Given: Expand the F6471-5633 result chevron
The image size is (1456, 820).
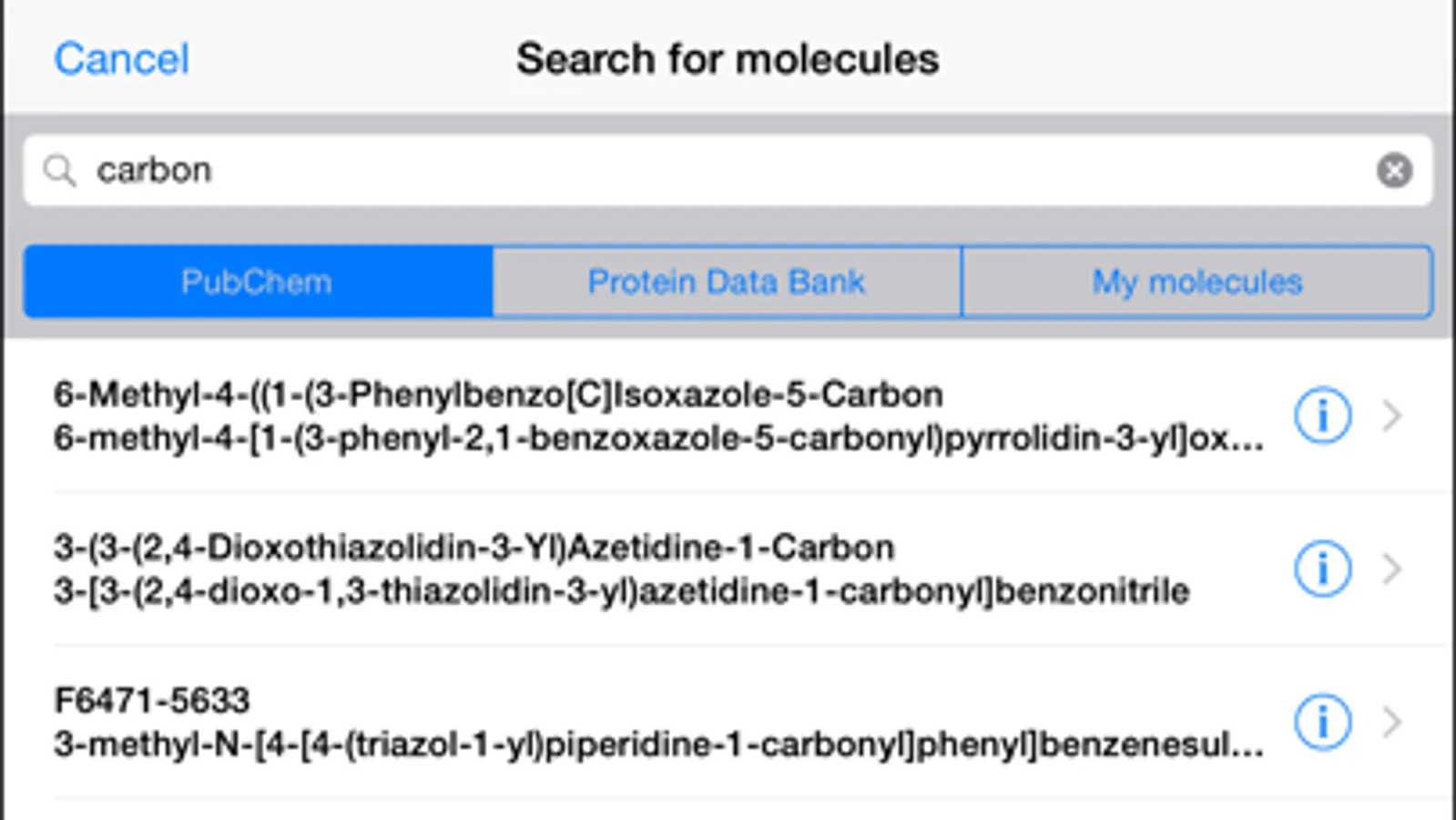Looking at the screenshot, I should click(x=1391, y=723).
